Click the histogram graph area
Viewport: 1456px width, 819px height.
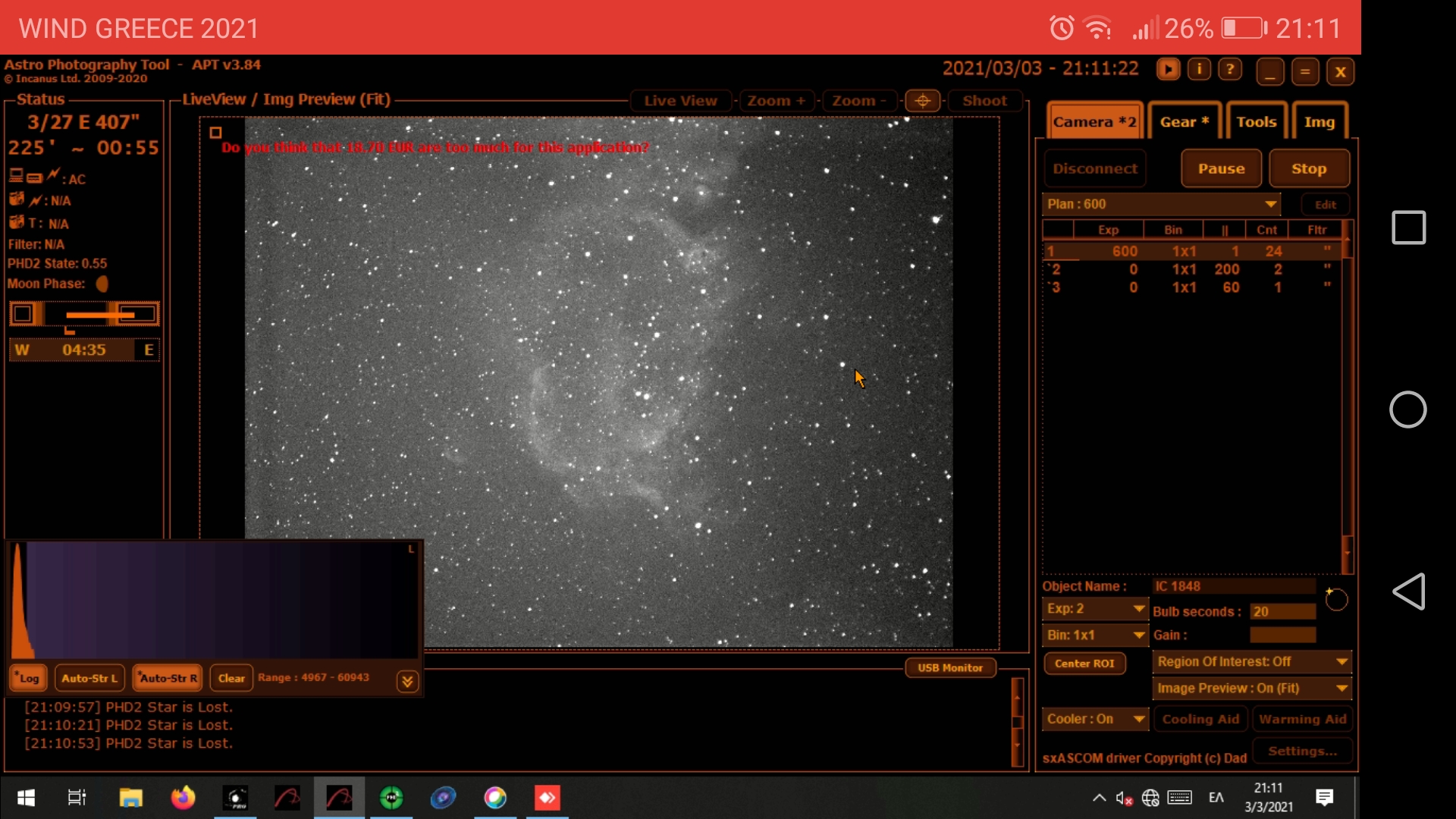tap(214, 600)
